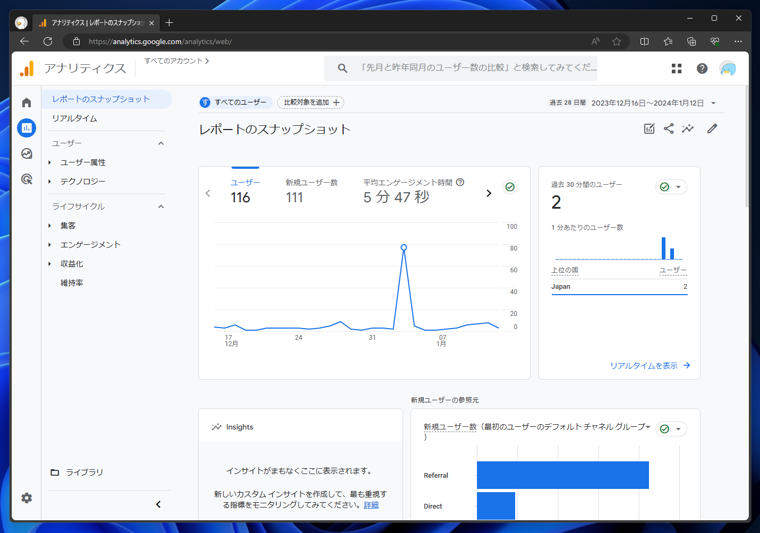Open the Home icon in left rail
Screen dimensions: 760x533
(x=27, y=102)
